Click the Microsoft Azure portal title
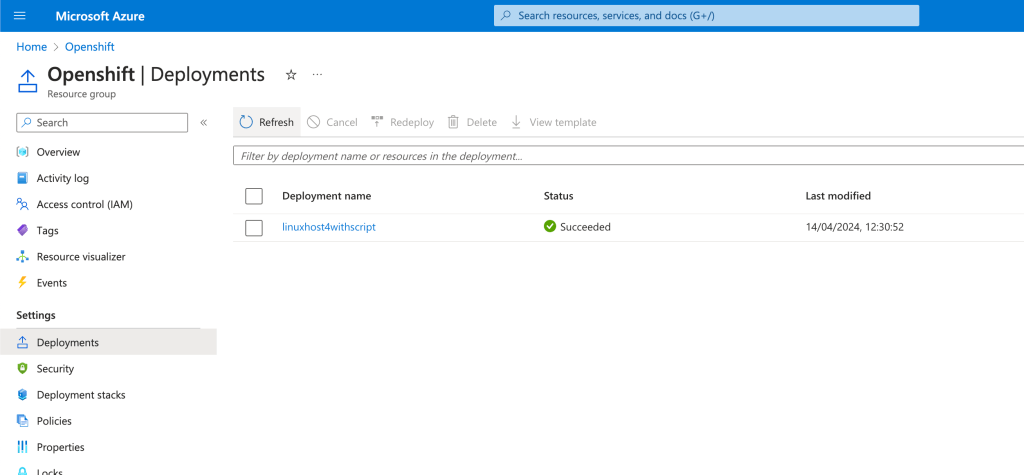Viewport: 1024px width, 475px height. [100, 16]
